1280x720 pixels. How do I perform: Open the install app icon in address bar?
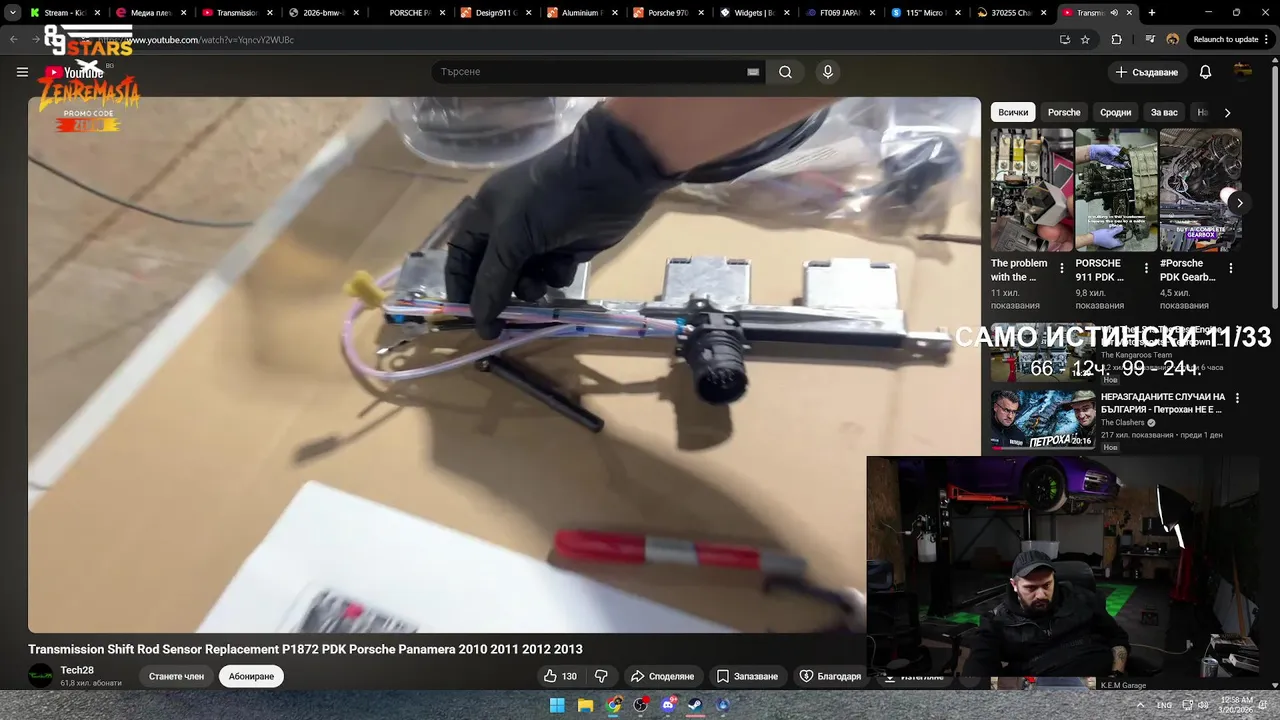tap(1064, 39)
